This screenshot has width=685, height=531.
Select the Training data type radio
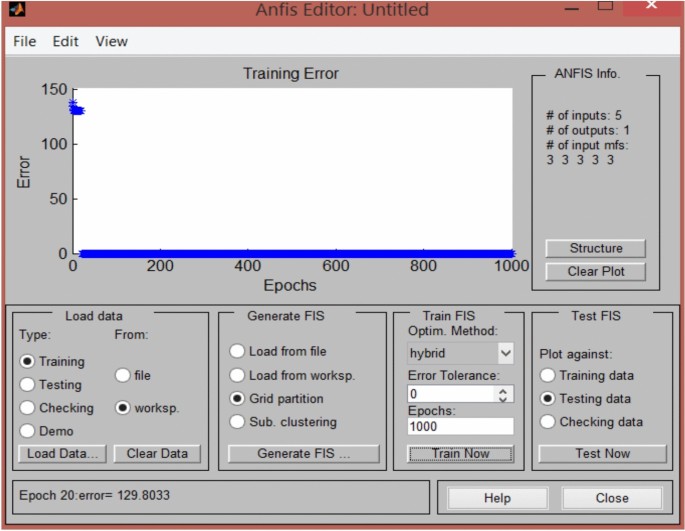point(27,361)
